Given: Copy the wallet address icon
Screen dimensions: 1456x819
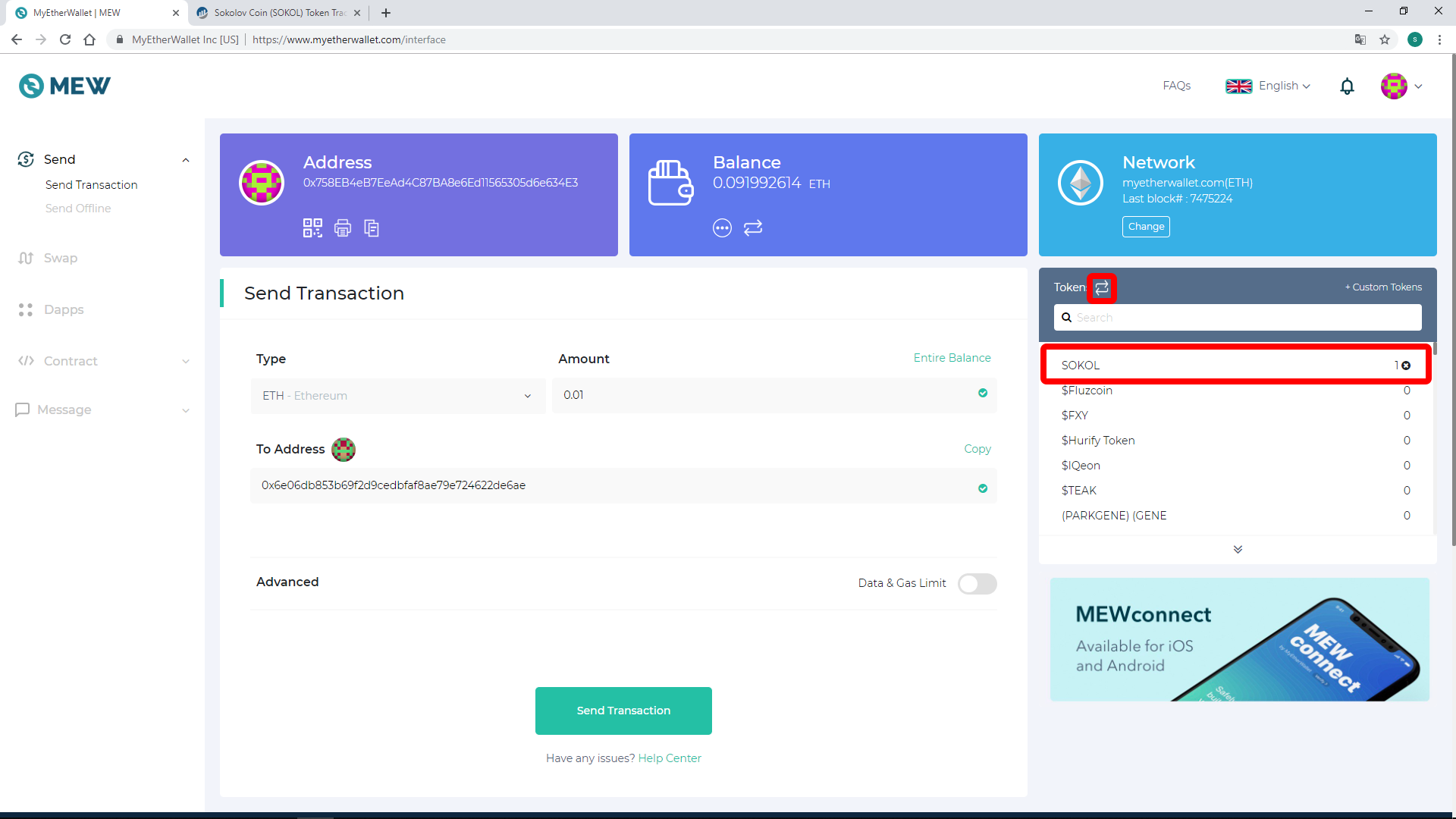Looking at the screenshot, I should 372,228.
